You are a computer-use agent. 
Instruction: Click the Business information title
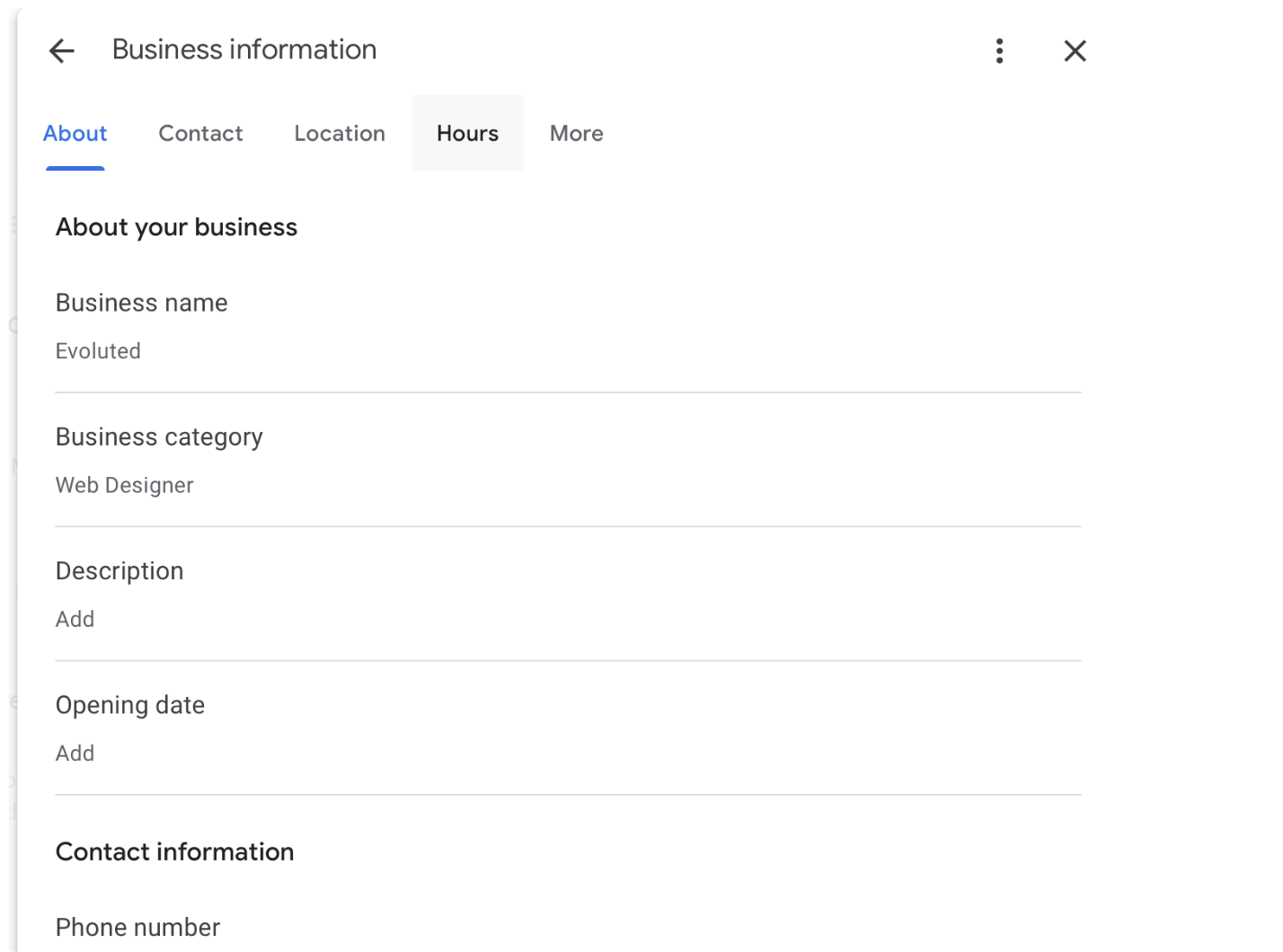243,49
